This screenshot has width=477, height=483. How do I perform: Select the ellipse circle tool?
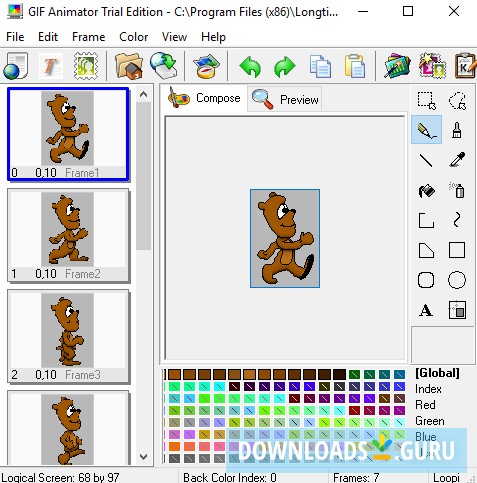(x=457, y=280)
